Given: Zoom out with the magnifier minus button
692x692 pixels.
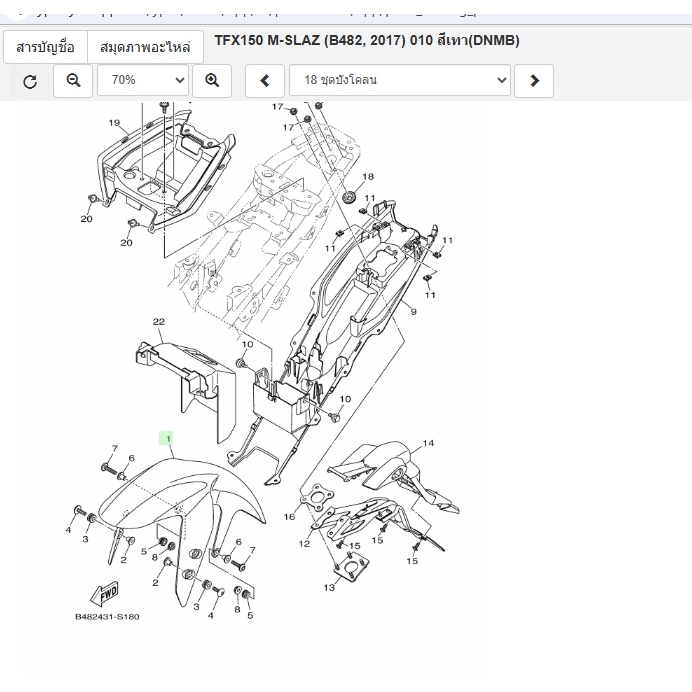Looking at the screenshot, I should pyautogui.click(x=73, y=81).
